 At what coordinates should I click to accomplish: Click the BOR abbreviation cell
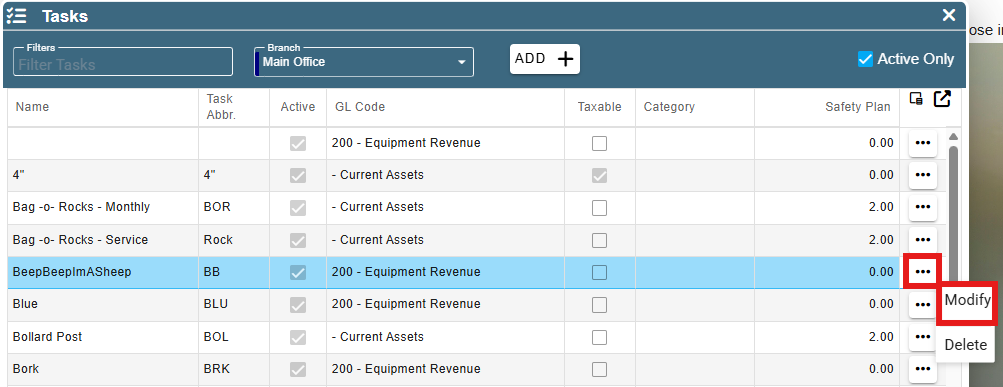(x=234, y=207)
